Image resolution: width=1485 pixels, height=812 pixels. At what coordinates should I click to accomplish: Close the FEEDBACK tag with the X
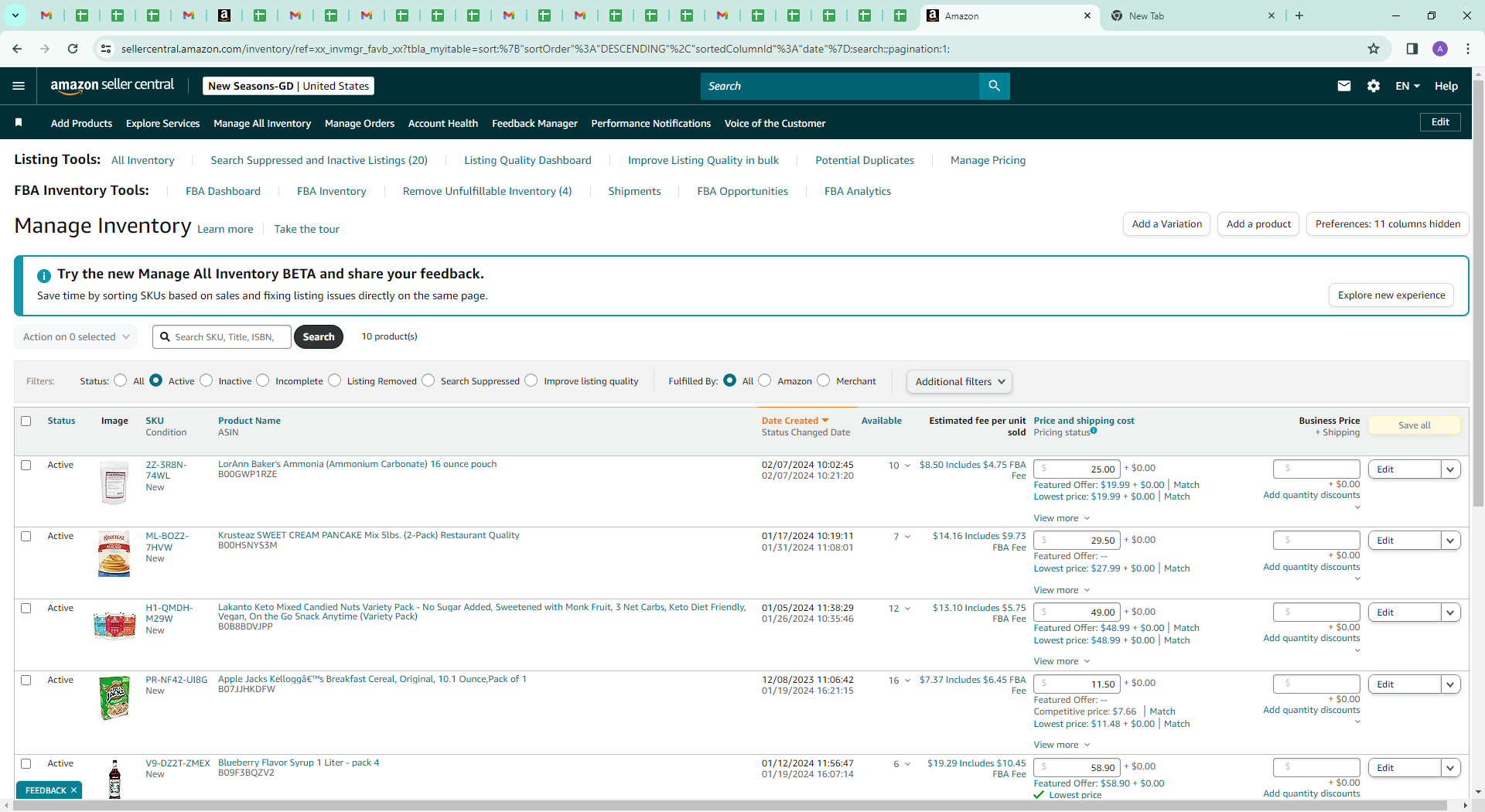tap(74, 790)
